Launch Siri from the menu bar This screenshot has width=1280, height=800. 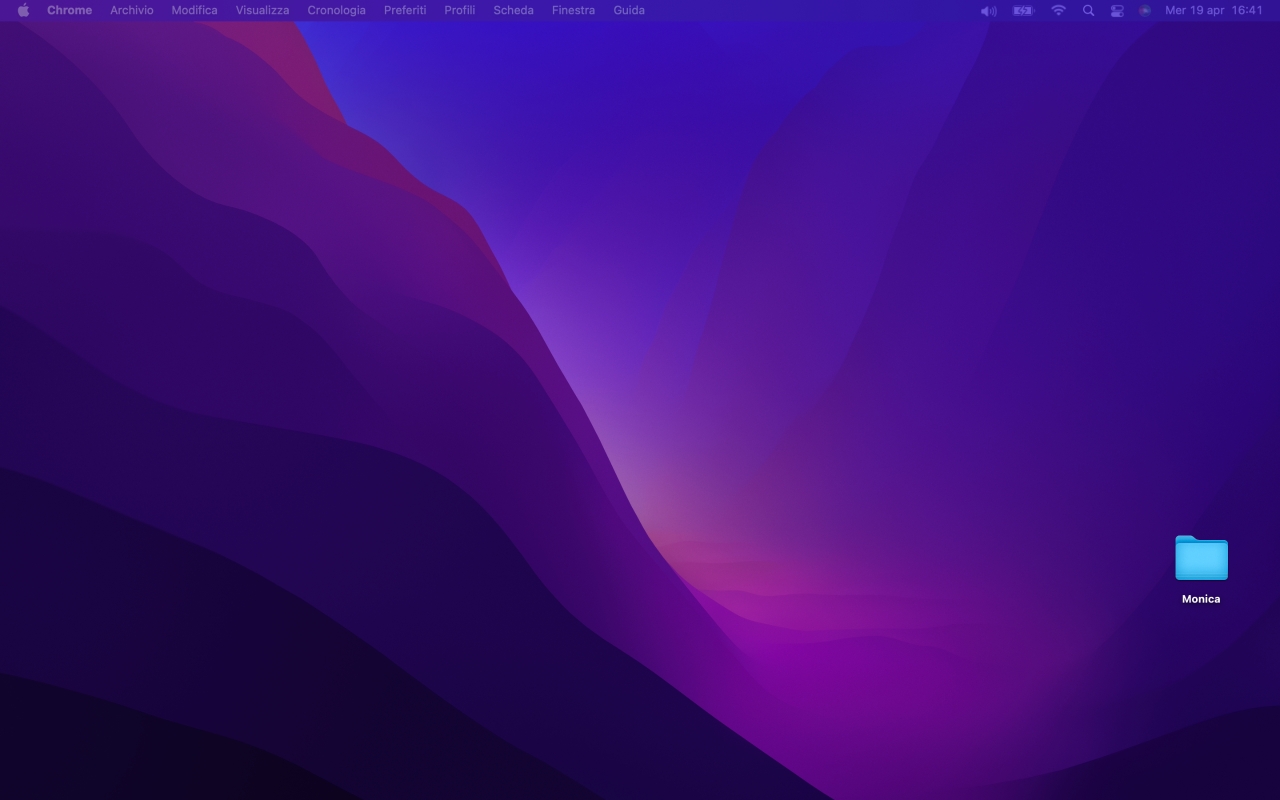pos(1145,10)
